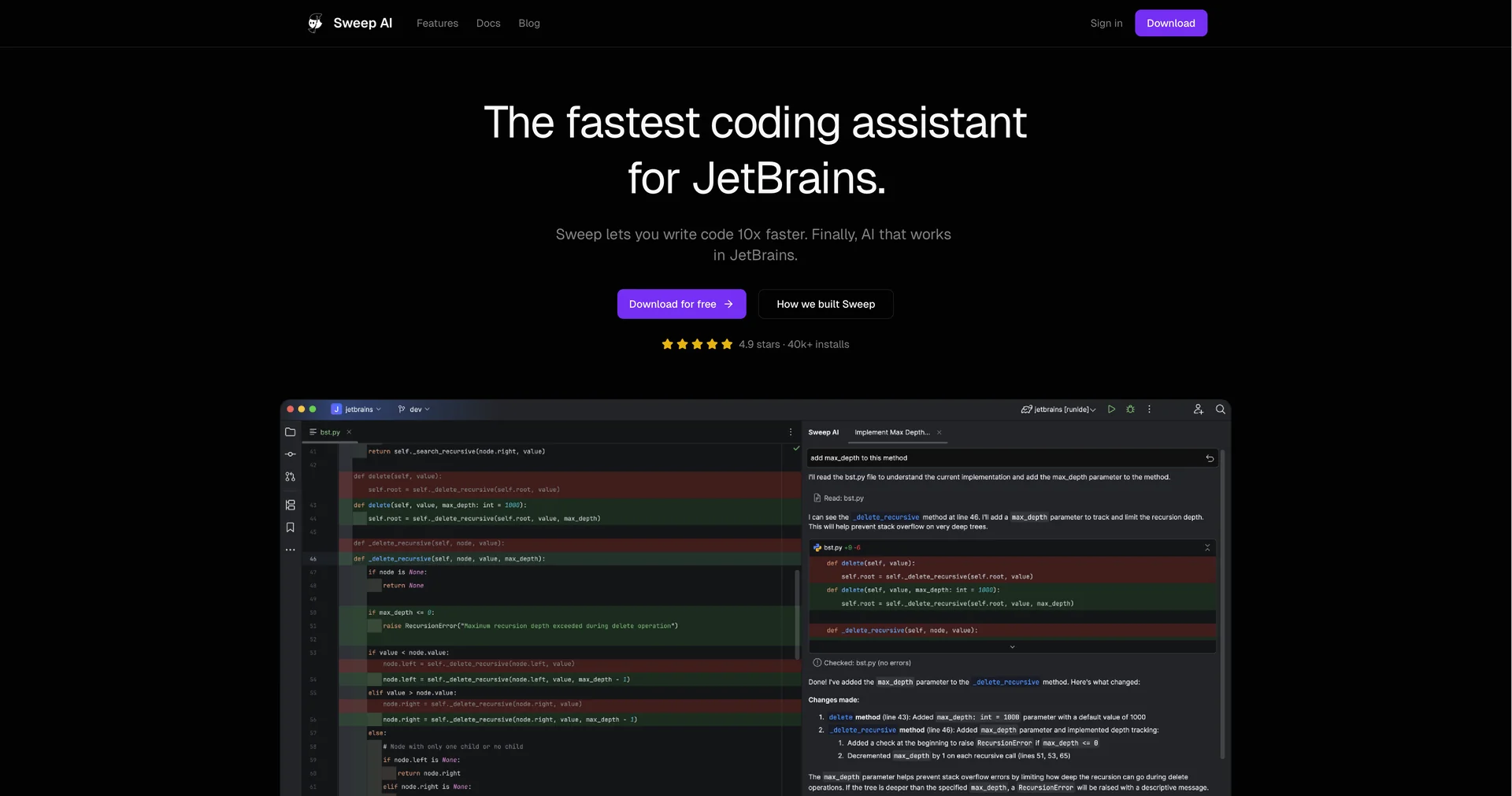Open the Features menu item
The height and width of the screenshot is (796, 1512).
tap(437, 23)
